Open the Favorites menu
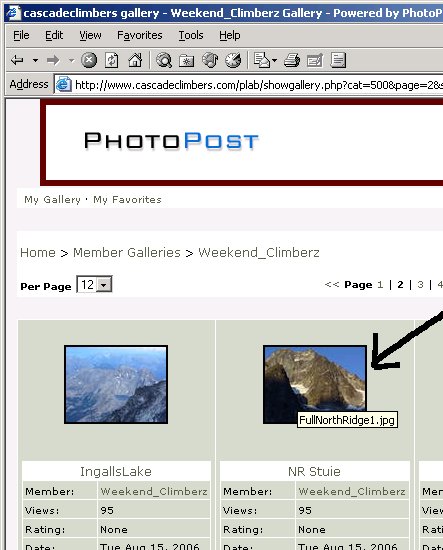The image size is (443, 550). [x=140, y=35]
